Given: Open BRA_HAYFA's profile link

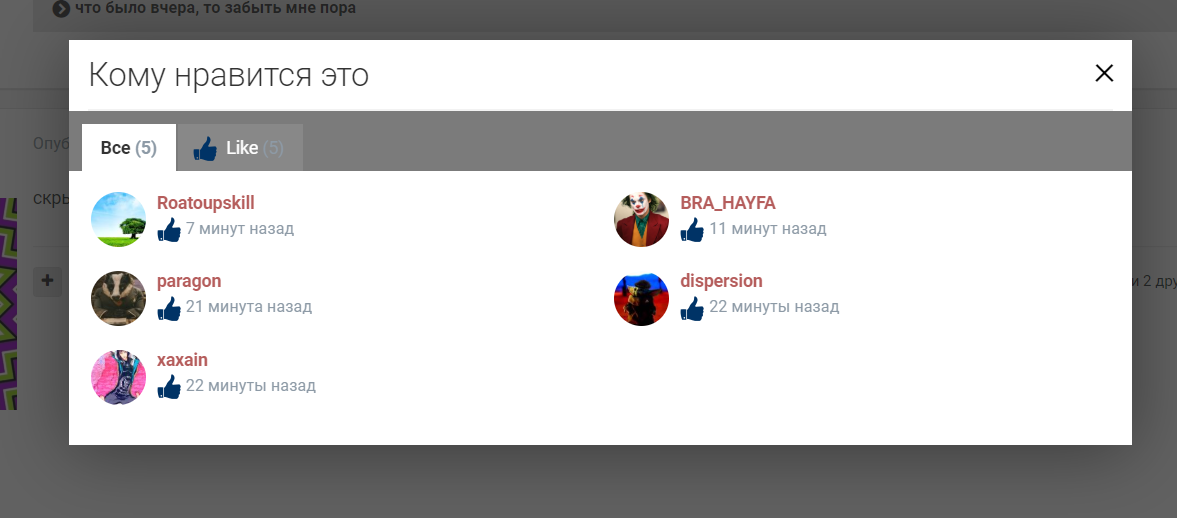Looking at the screenshot, I should pyautogui.click(x=727, y=203).
